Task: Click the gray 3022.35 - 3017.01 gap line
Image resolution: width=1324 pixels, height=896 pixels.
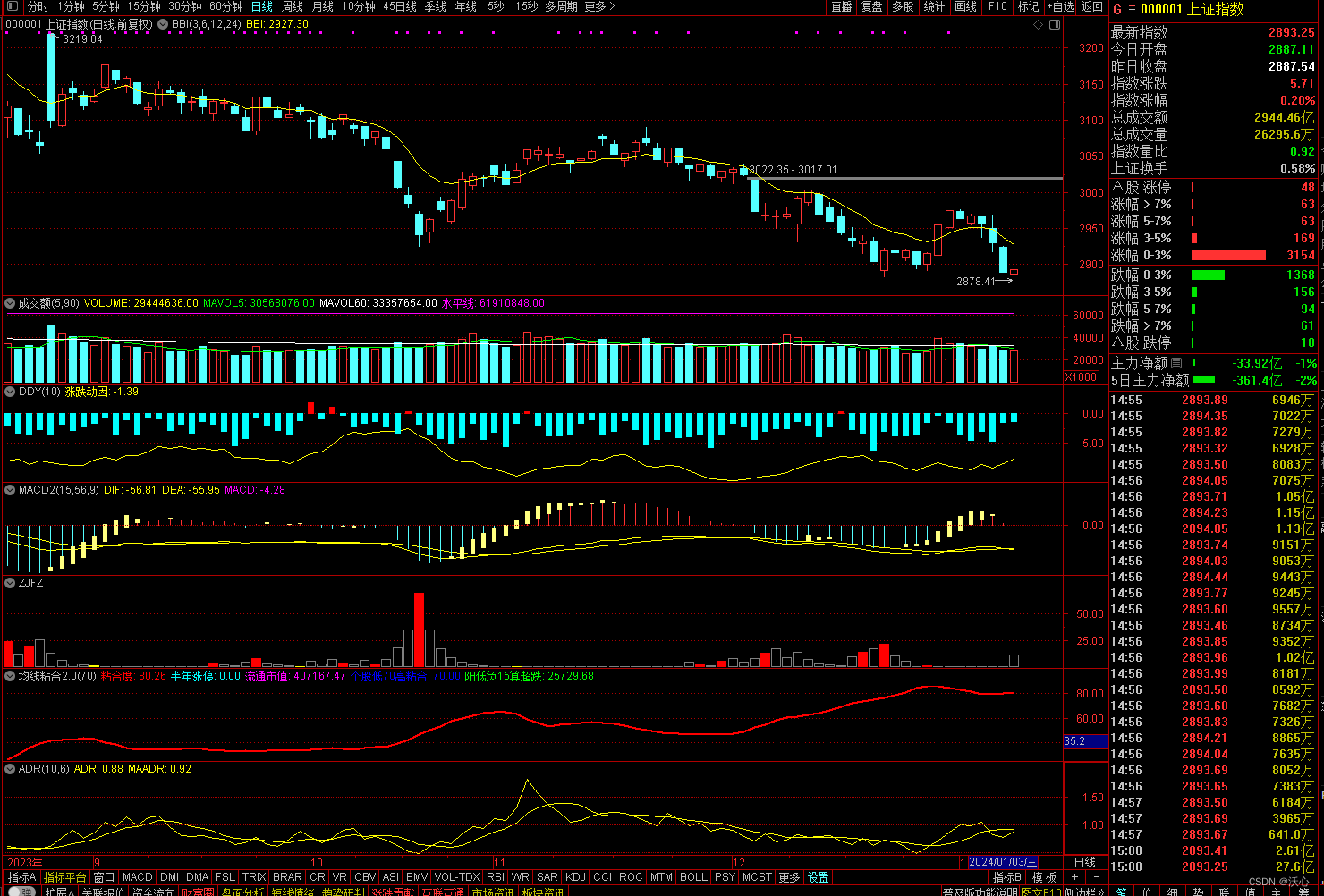Action: [905, 179]
